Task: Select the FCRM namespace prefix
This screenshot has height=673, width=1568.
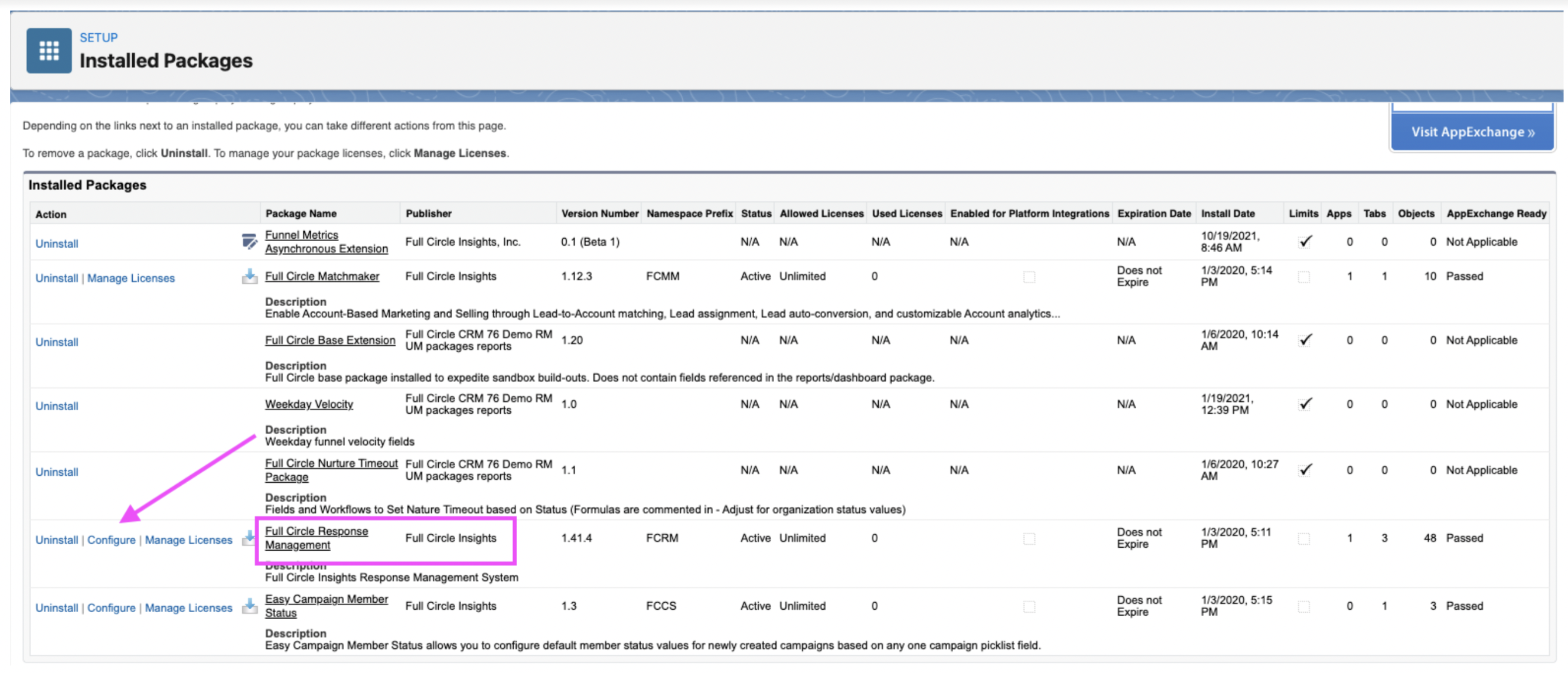Action: 662,538
